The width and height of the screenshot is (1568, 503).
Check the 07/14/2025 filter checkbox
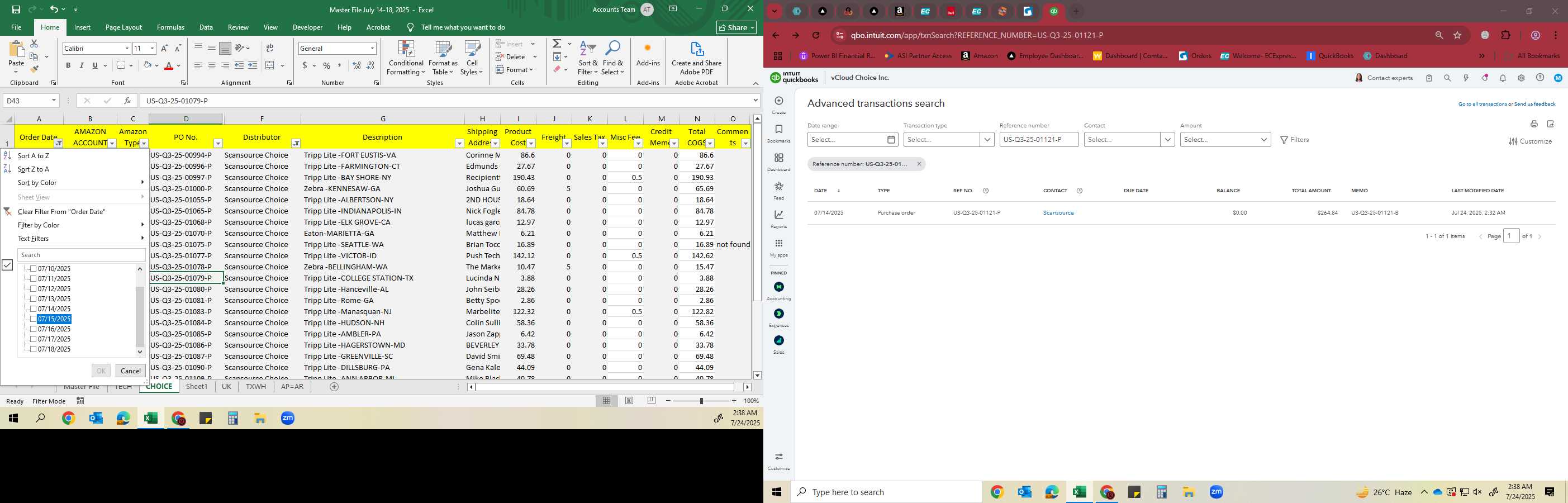(34, 309)
